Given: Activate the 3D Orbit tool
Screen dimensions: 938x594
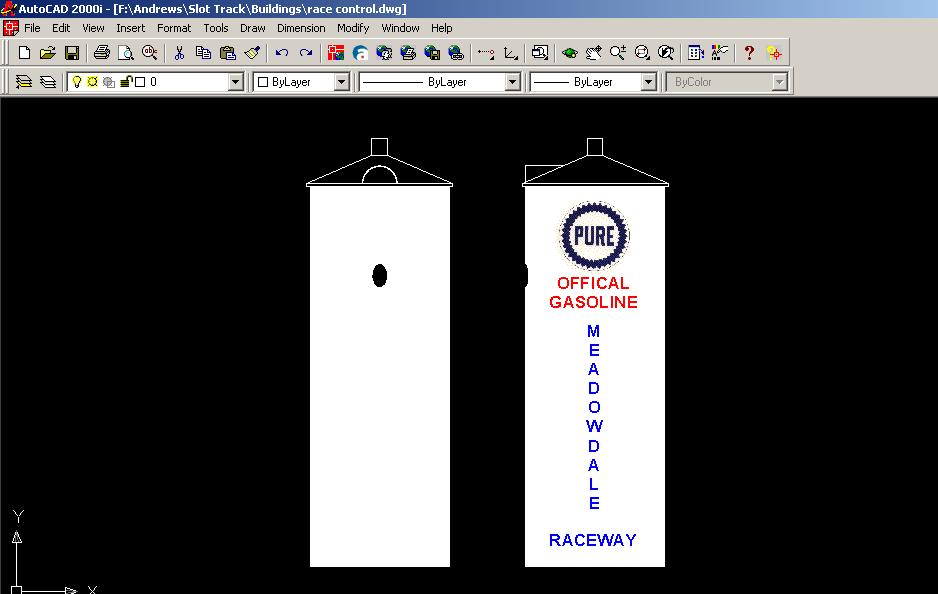Looking at the screenshot, I should (570, 53).
